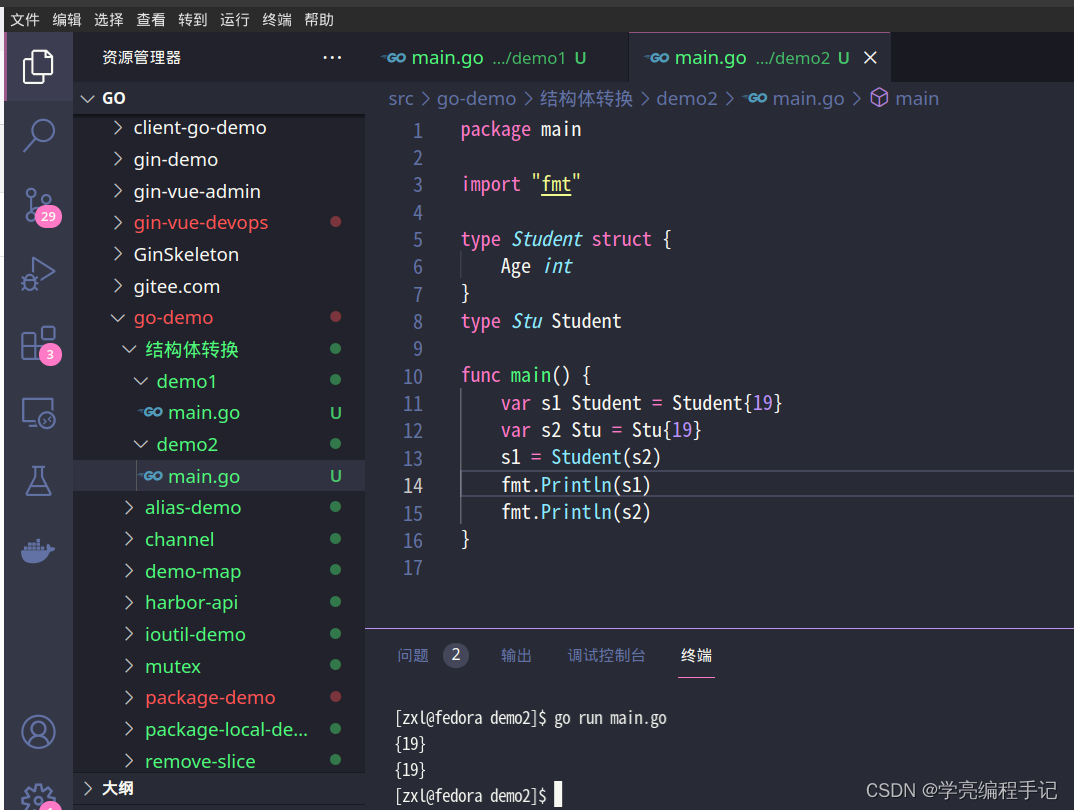The image size is (1074, 810).
Task: Collapse the demo2 folder
Action: click(x=218, y=444)
